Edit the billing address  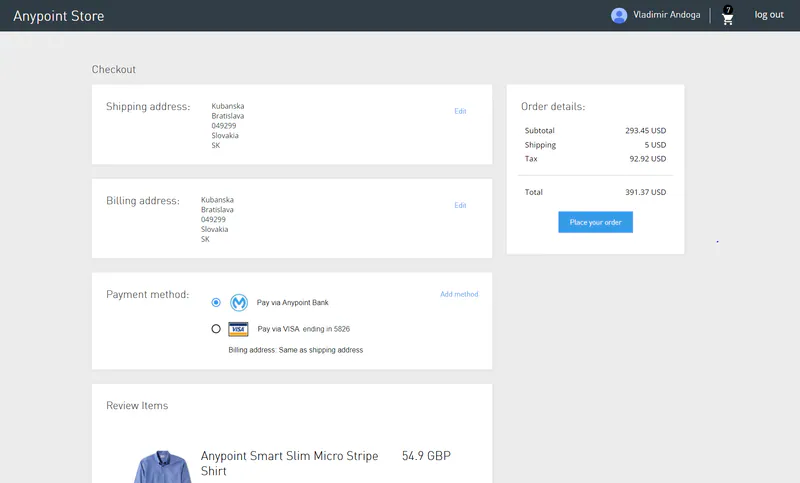pos(460,205)
